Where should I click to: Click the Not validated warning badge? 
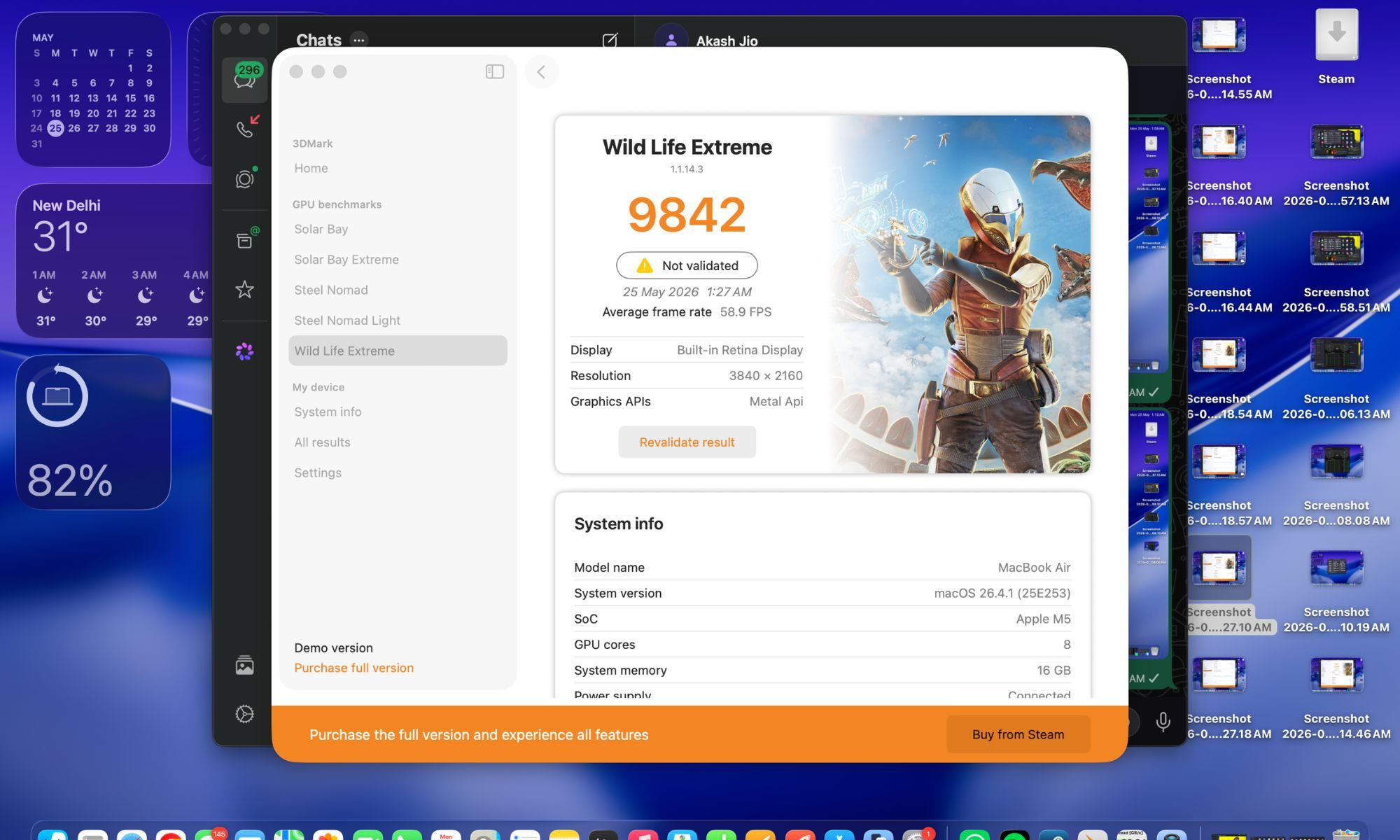[687, 265]
